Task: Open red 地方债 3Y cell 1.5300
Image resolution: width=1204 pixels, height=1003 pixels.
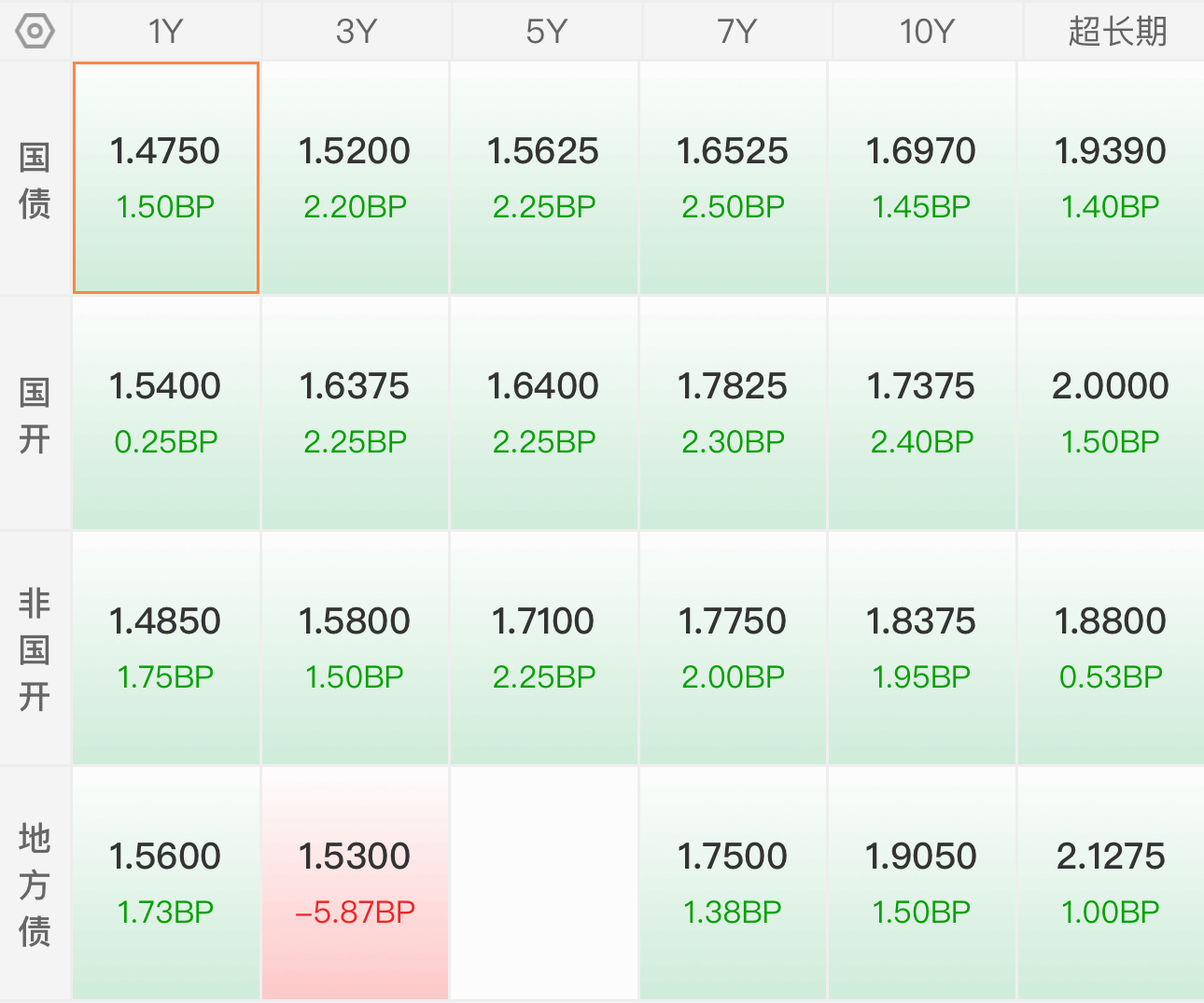Action: [x=356, y=884]
